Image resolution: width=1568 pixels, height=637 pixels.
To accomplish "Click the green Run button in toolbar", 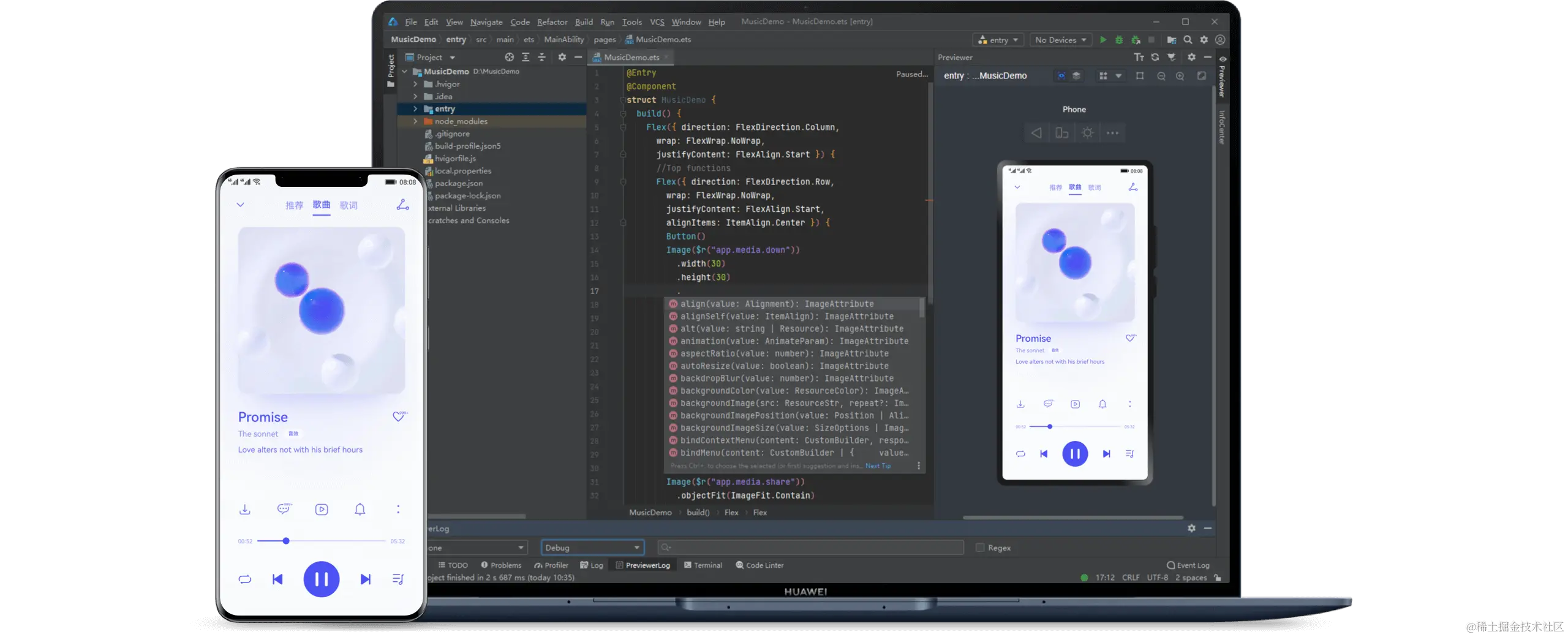I will coord(1102,40).
